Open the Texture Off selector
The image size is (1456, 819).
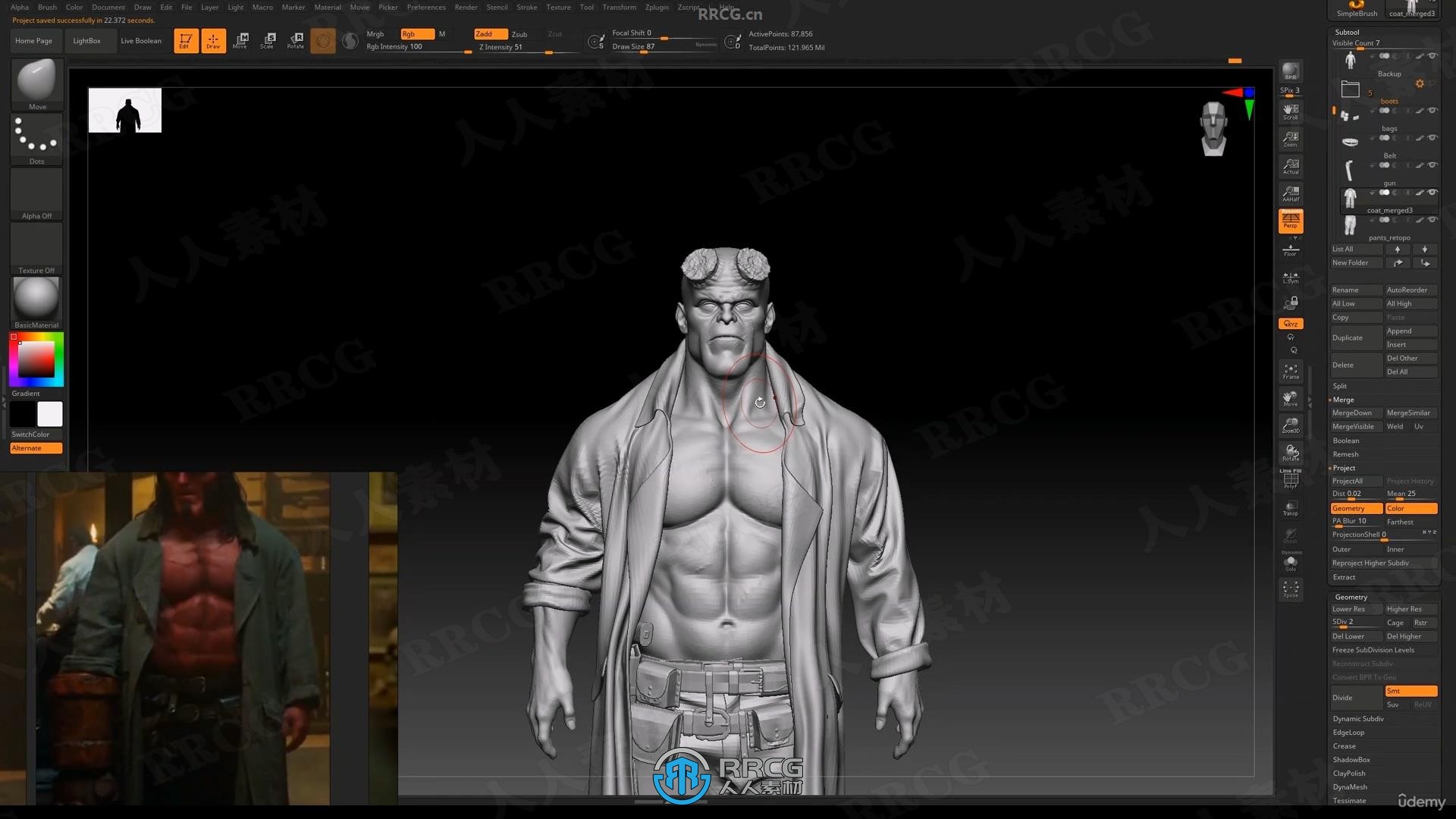coord(37,249)
